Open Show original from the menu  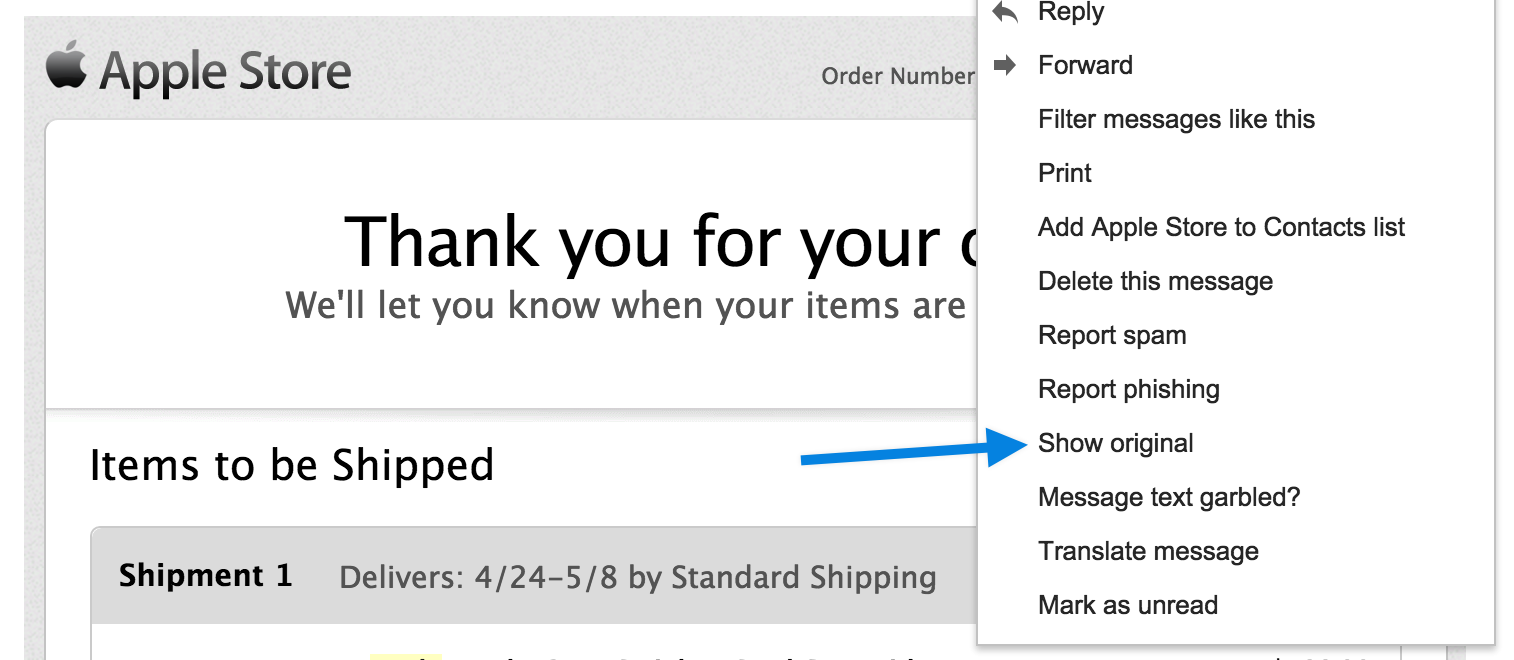(x=1116, y=444)
